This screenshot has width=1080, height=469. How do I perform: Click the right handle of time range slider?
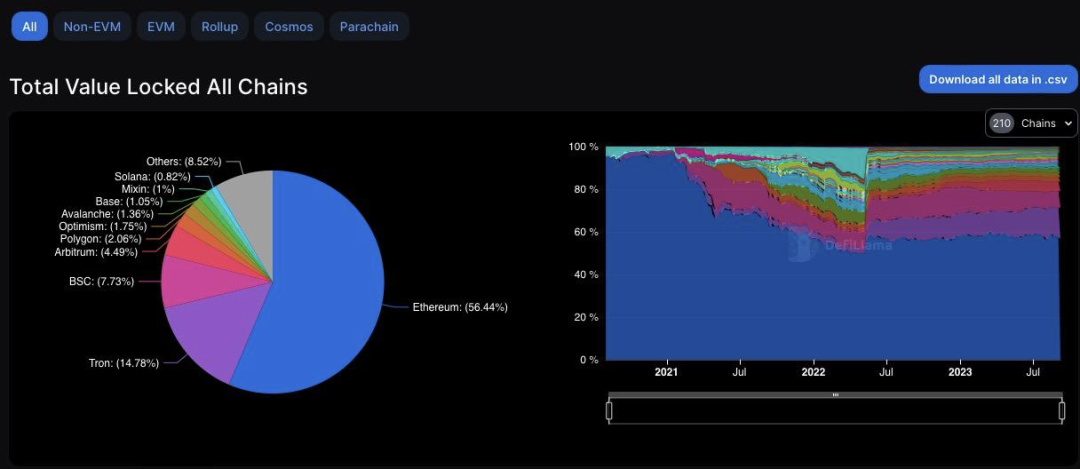pyautogui.click(x=1061, y=410)
